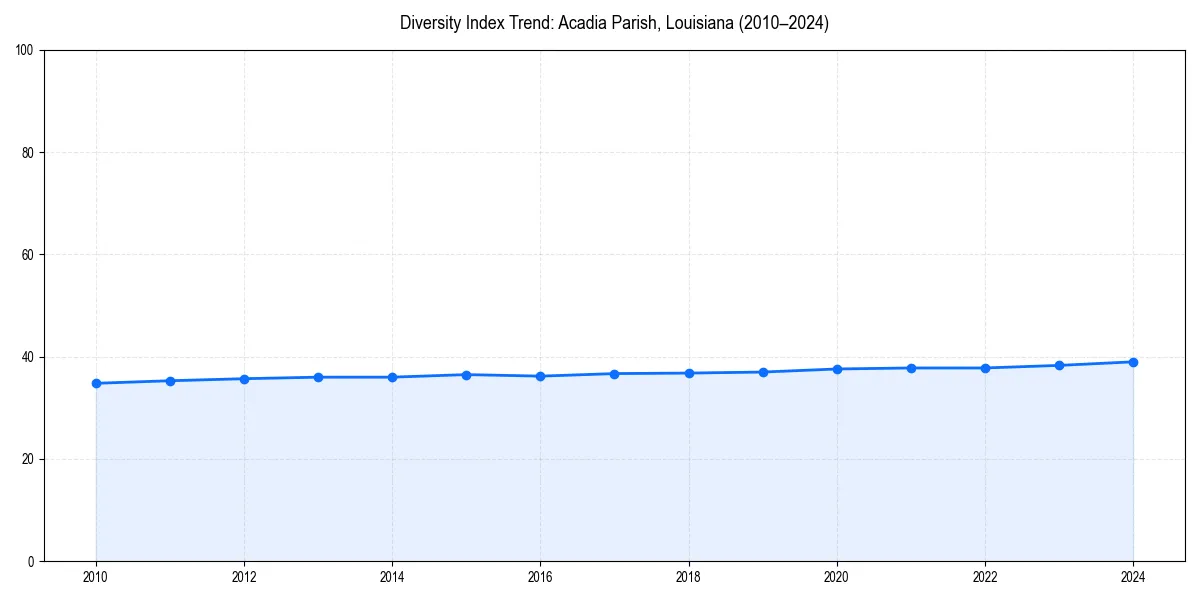Click the chart title text
Image resolution: width=1200 pixels, height=600 pixels.
click(x=613, y=22)
